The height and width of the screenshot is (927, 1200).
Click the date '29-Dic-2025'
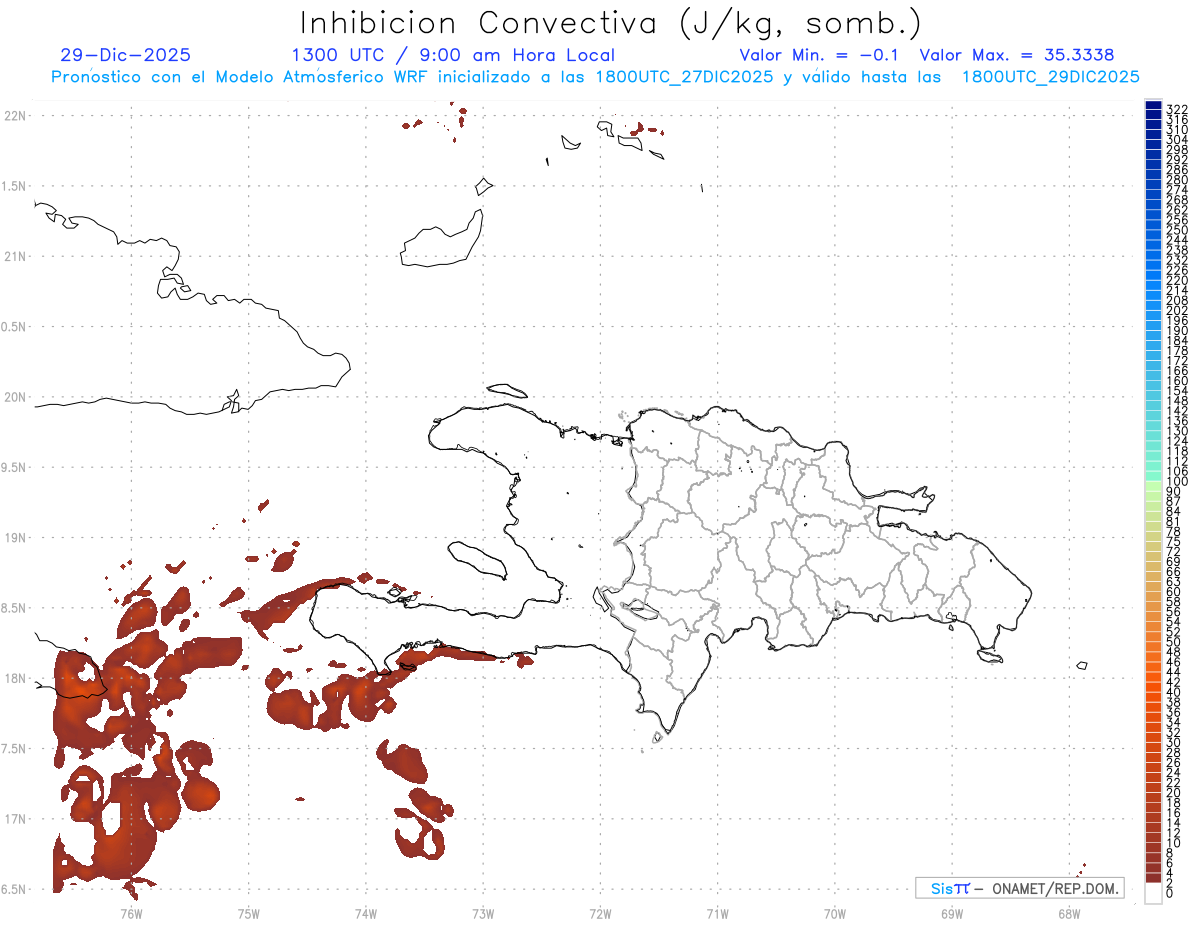click(x=125, y=56)
